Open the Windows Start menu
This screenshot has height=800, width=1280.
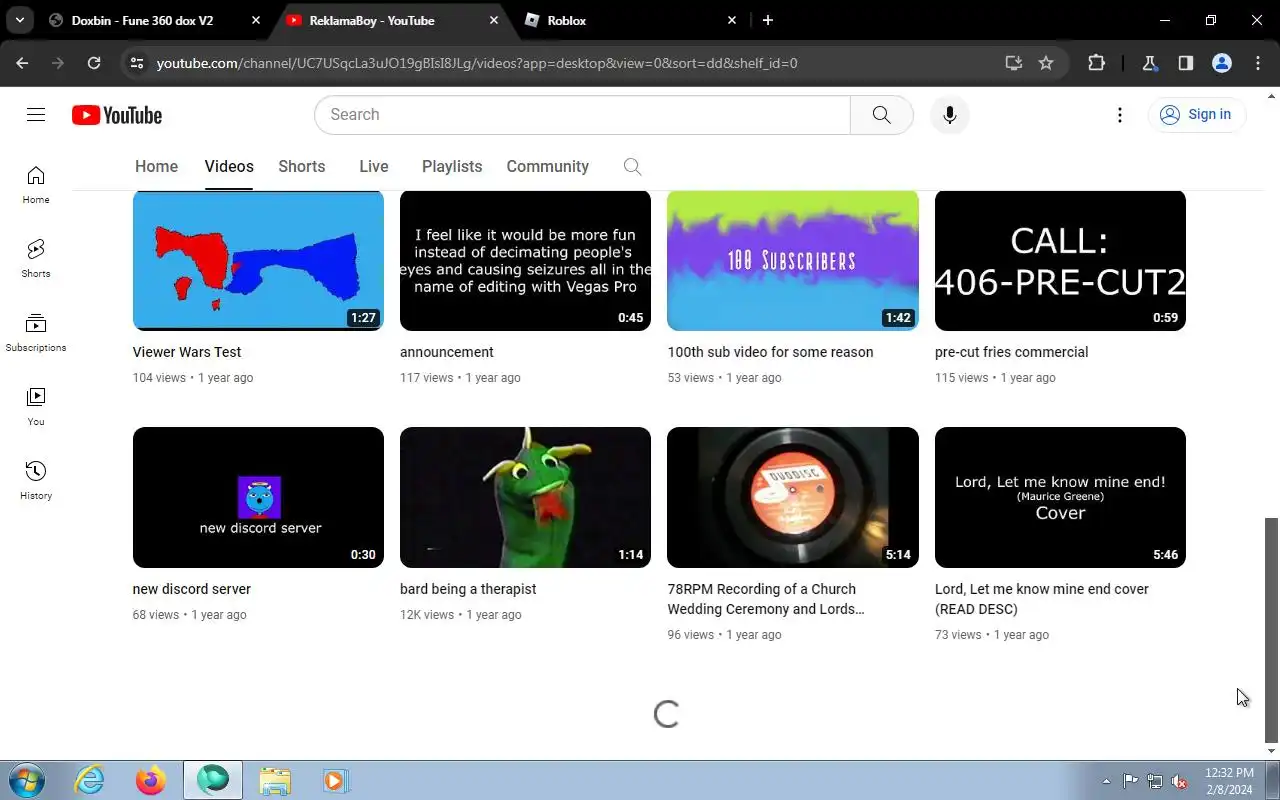(x=25, y=780)
